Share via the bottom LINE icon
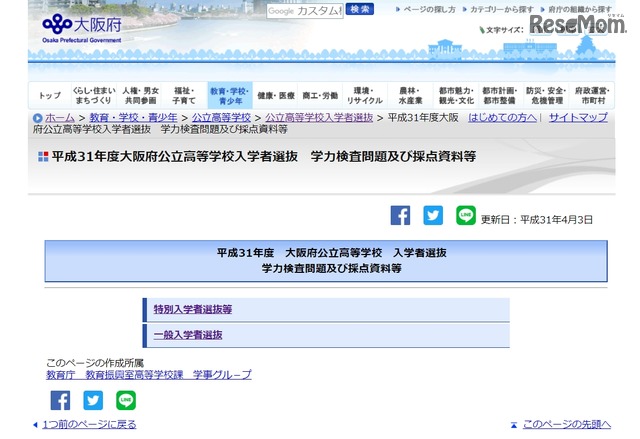Screen dimensions: 640x439 tap(126, 400)
